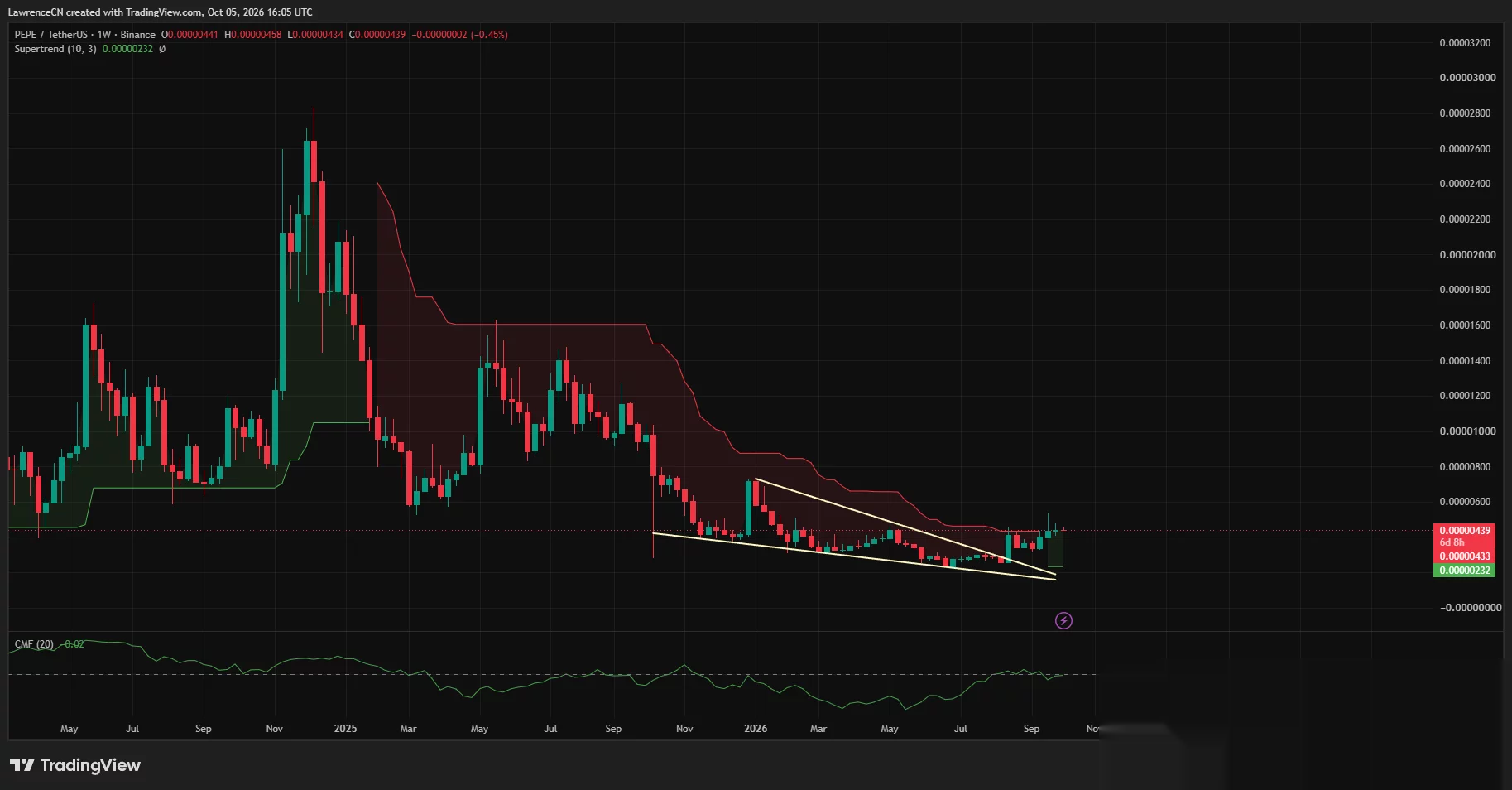Screen dimensions: 1512x790
Task: Click the −0.00000000 price axis label
Action: [1471, 608]
